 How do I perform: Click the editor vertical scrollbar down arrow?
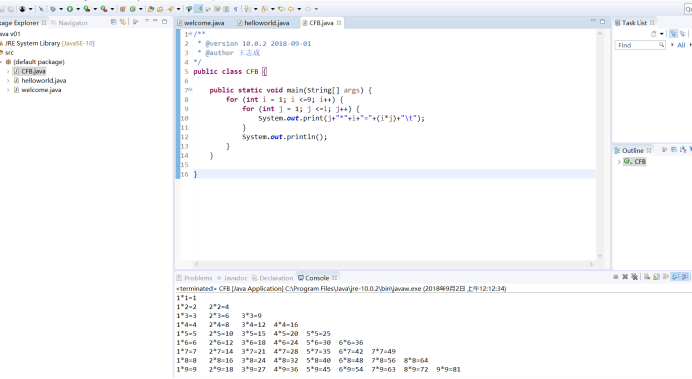600,255
